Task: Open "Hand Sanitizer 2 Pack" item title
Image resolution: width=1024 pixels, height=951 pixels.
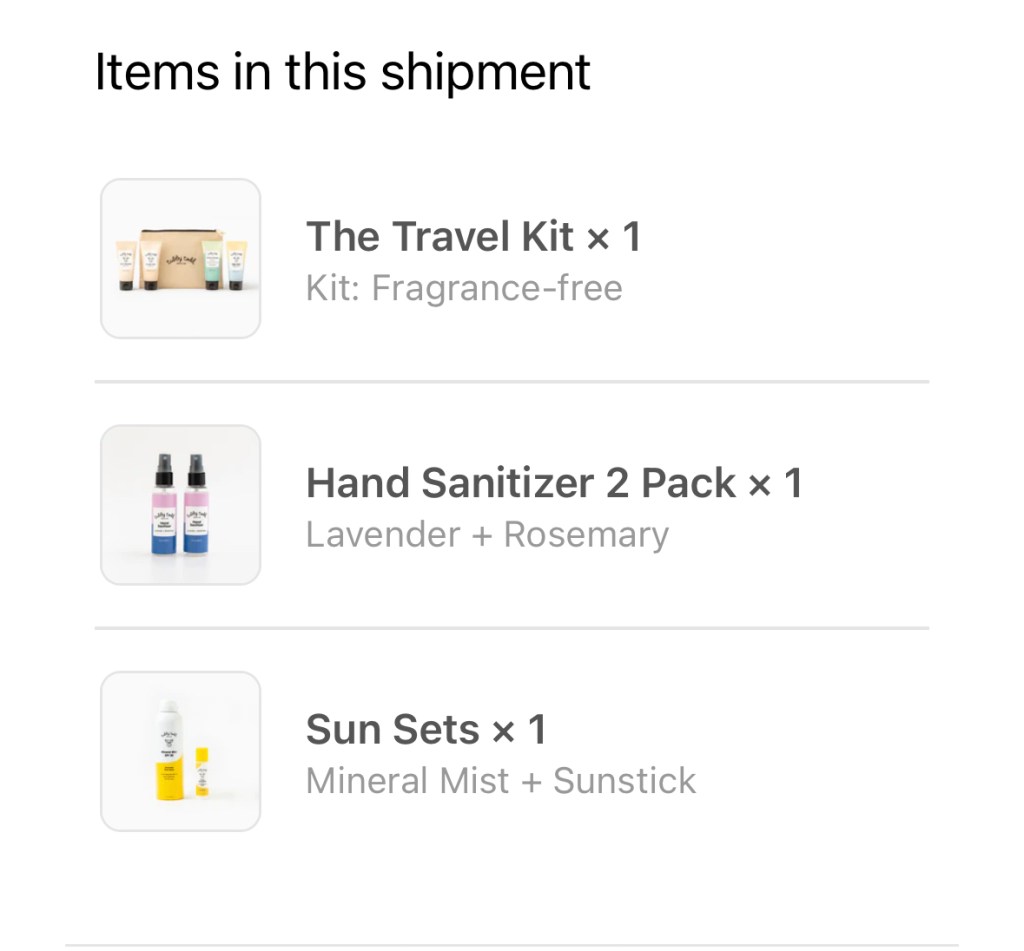Action: (x=521, y=484)
